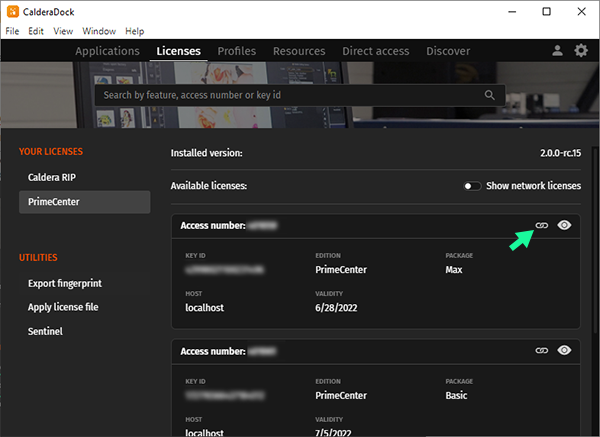Click the search magnifier icon
The image size is (600, 437).
click(x=489, y=95)
